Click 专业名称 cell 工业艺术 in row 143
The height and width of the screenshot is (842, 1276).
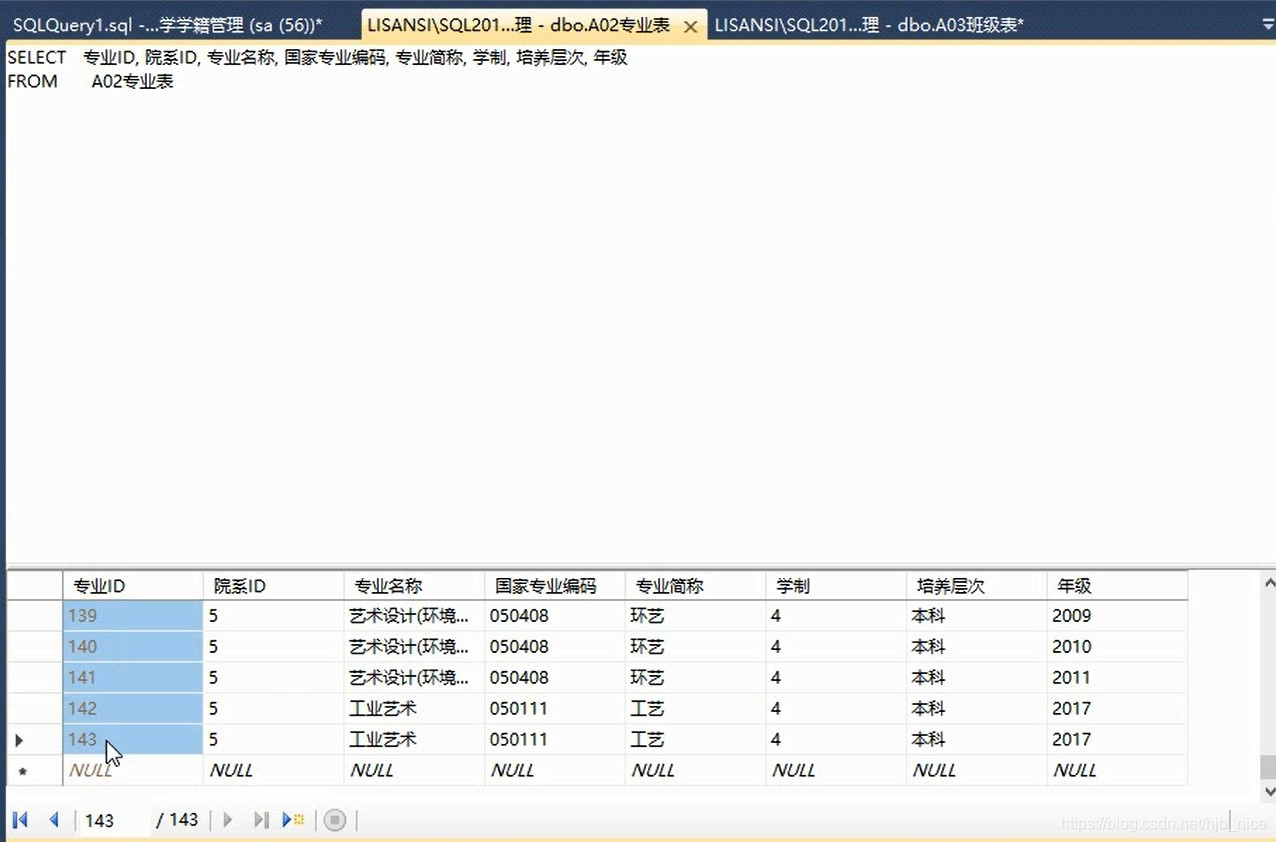click(x=414, y=740)
